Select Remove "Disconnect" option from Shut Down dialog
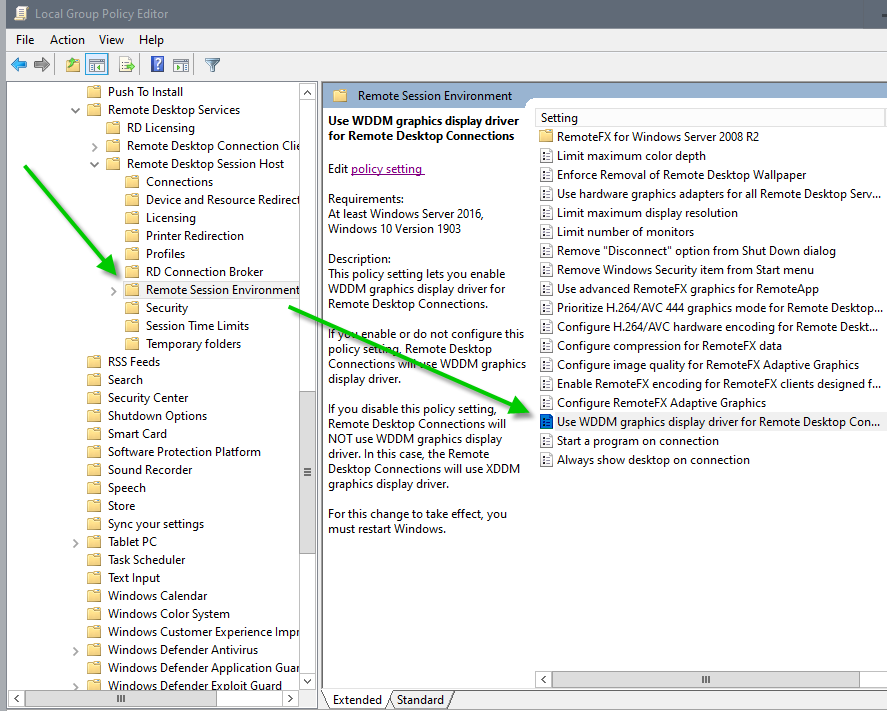Screen dimensions: 887x711 (x=696, y=251)
